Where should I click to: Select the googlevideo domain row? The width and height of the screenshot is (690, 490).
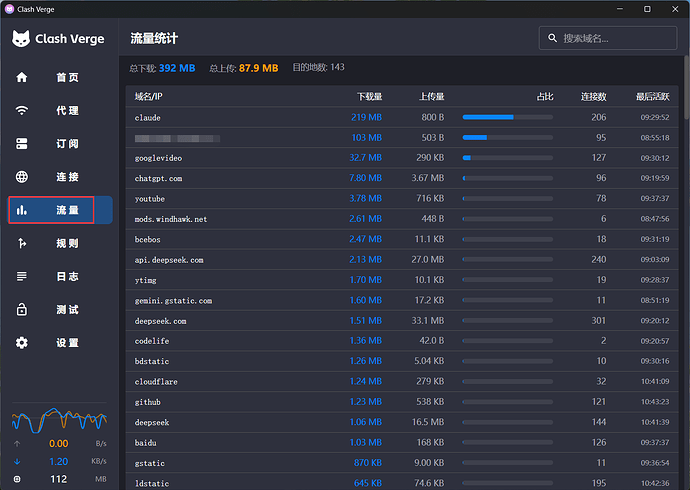[x=402, y=158]
